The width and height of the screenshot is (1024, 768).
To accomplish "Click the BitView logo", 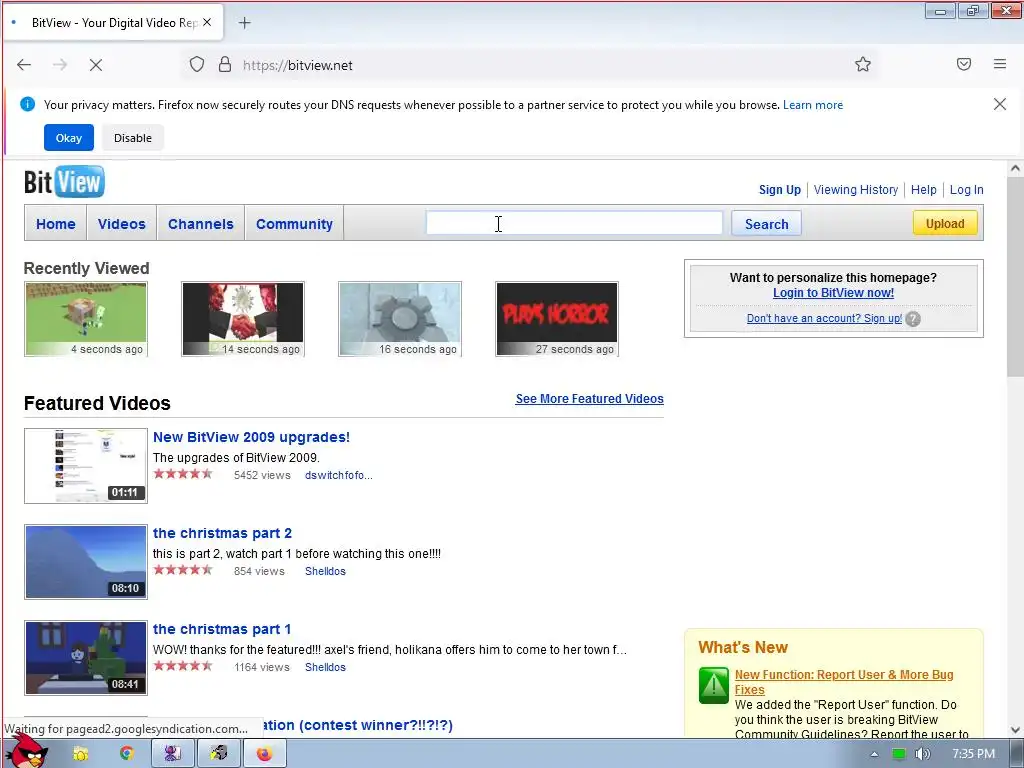I will pyautogui.click(x=64, y=182).
